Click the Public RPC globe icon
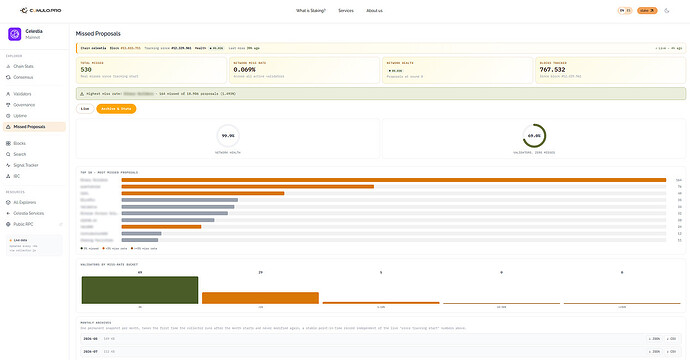690x360 pixels. tap(8, 224)
